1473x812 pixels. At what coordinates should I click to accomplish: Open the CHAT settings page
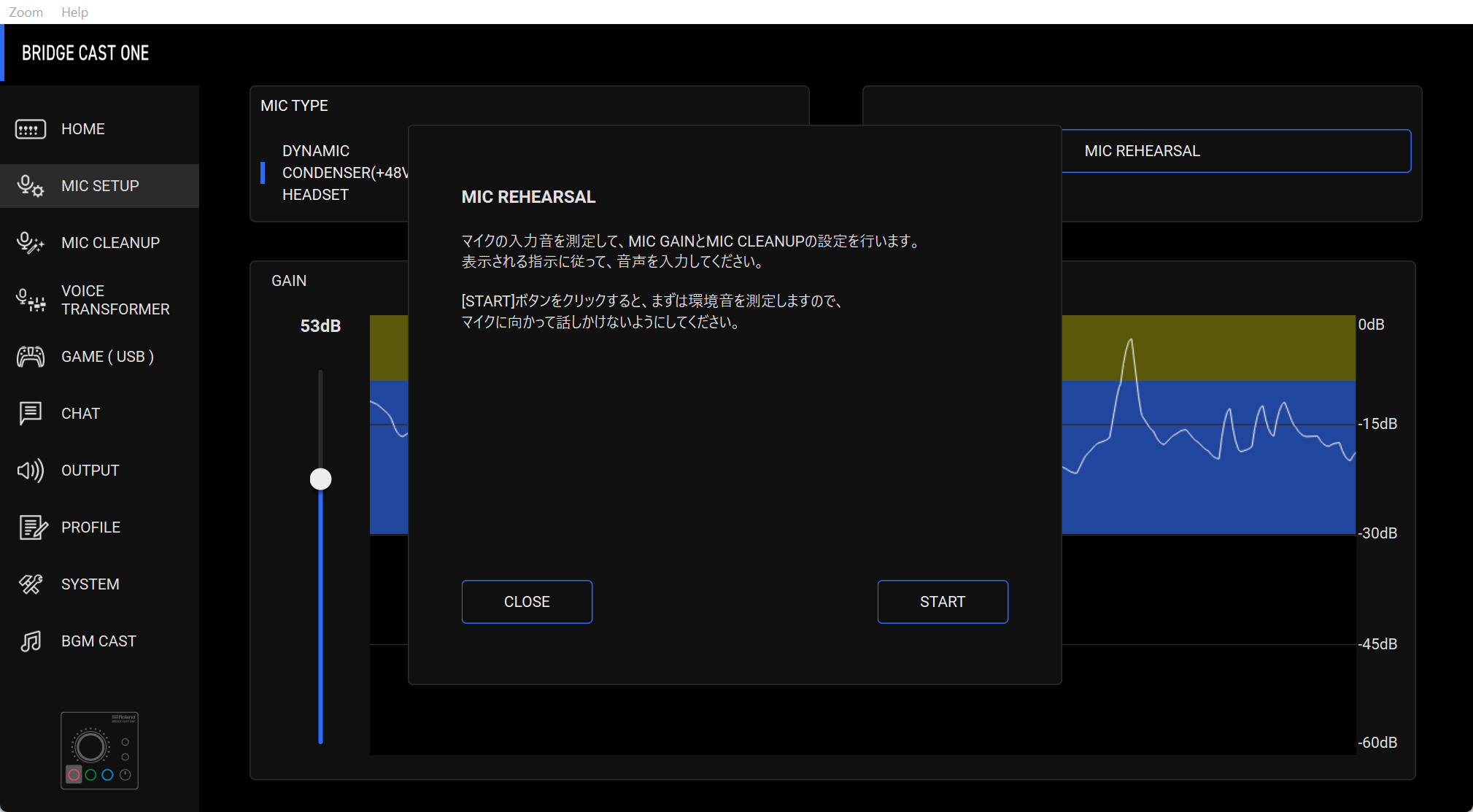tap(99, 414)
